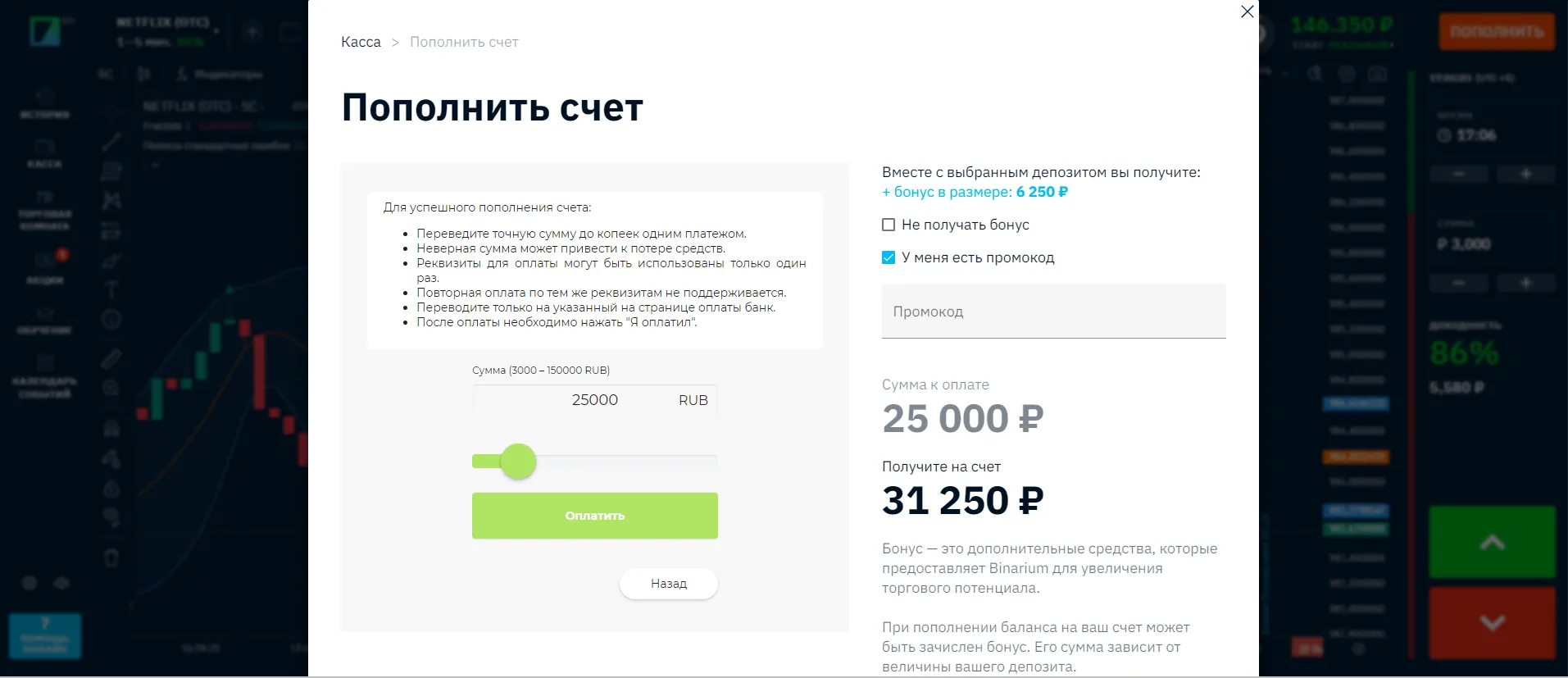This screenshot has width=1568, height=678.
Task: Click the Промокод input field
Action: click(x=1052, y=312)
